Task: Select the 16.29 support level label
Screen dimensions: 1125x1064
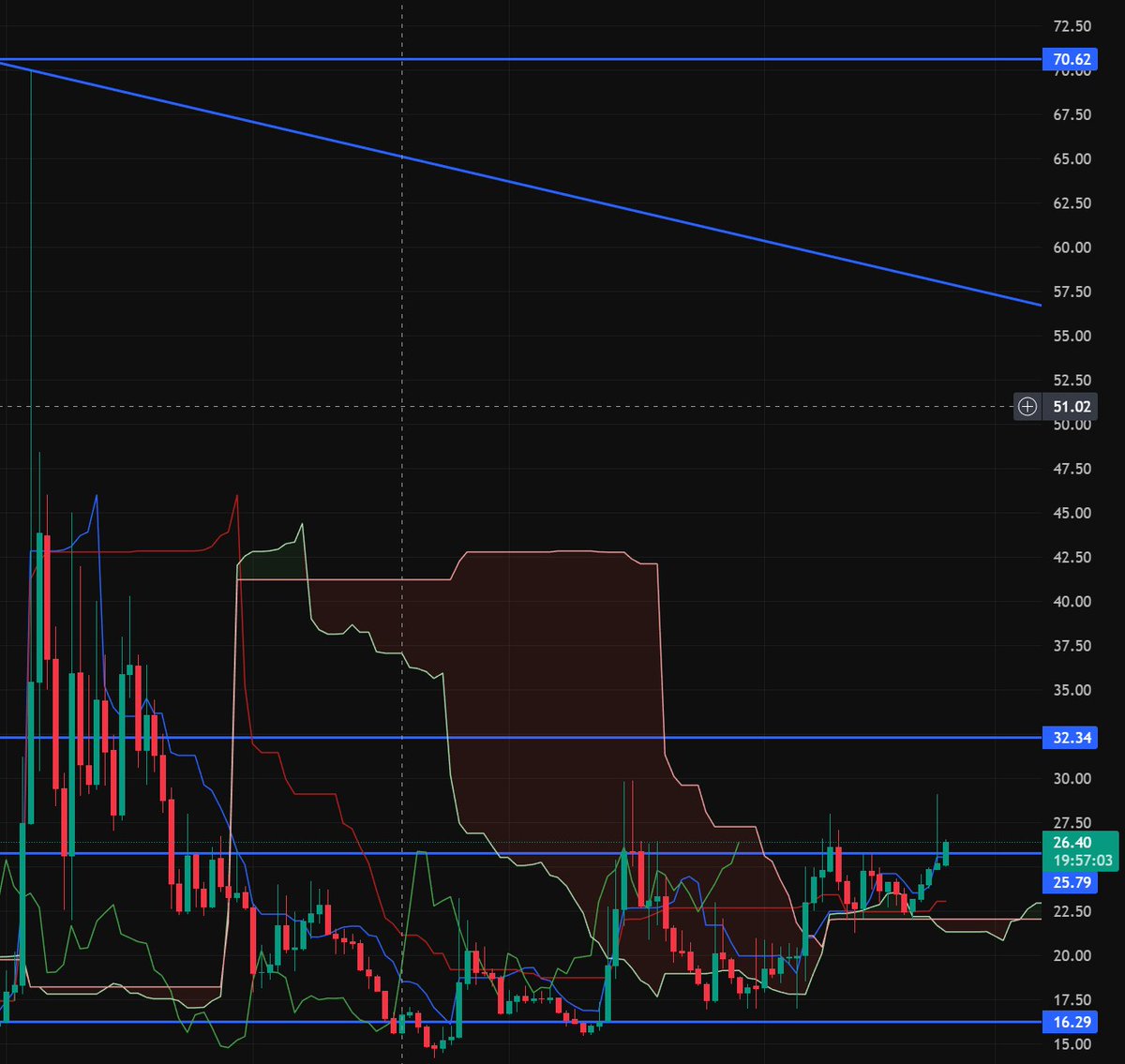Action: click(1069, 1023)
